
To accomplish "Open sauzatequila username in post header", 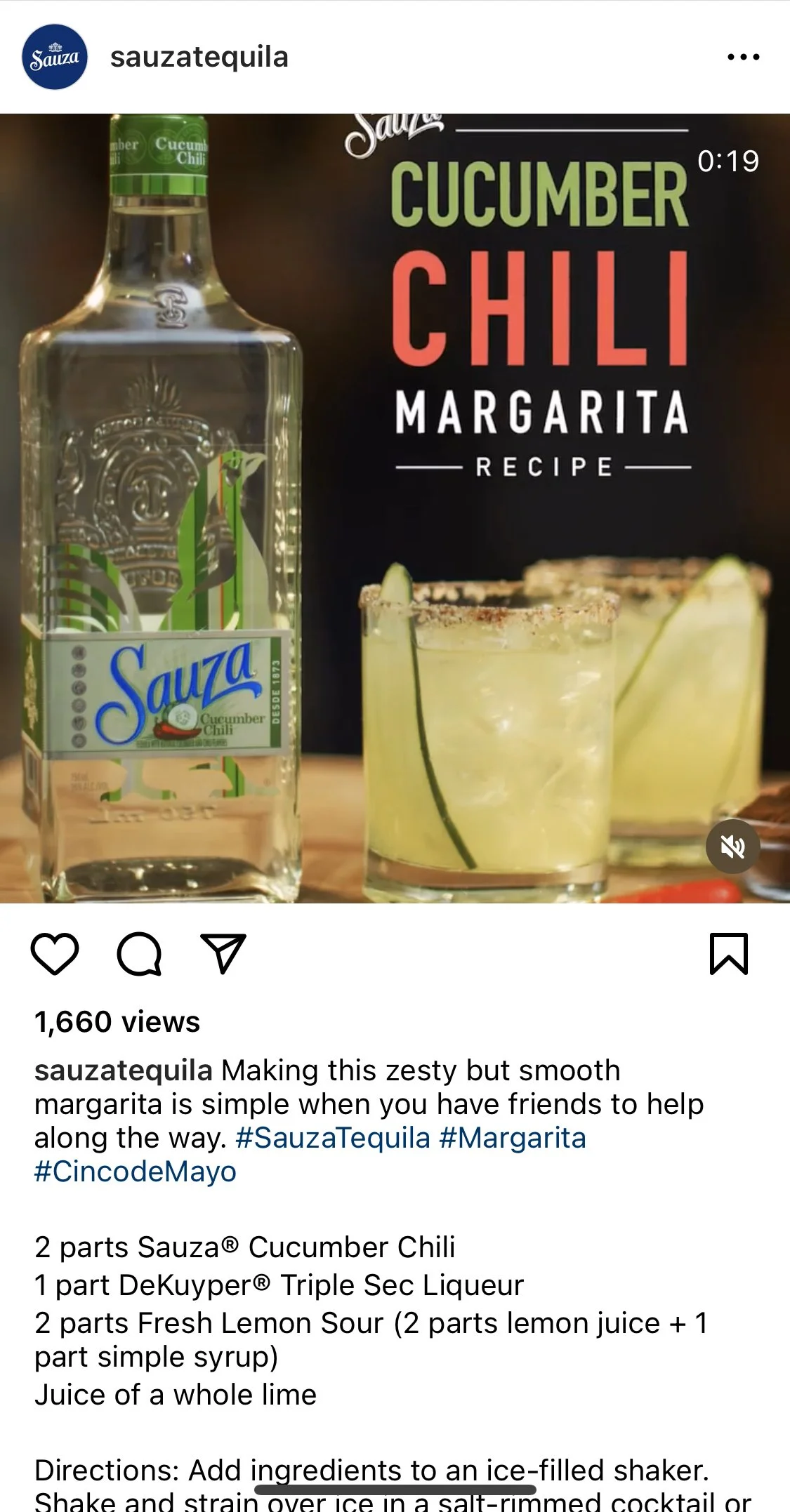I will pos(199,58).
